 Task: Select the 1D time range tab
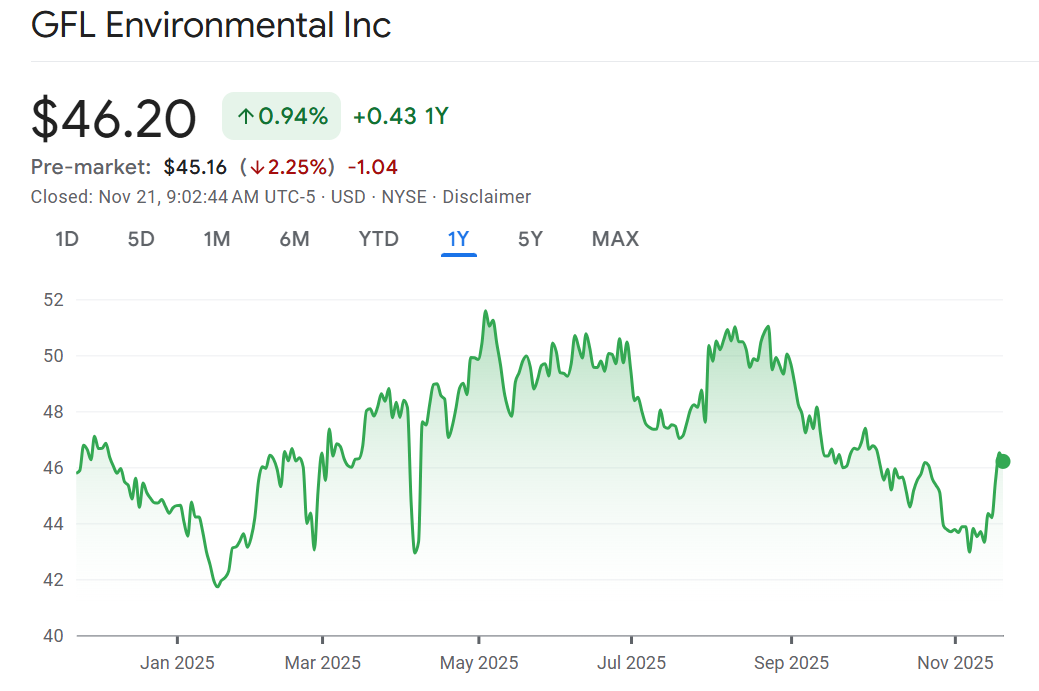point(67,239)
